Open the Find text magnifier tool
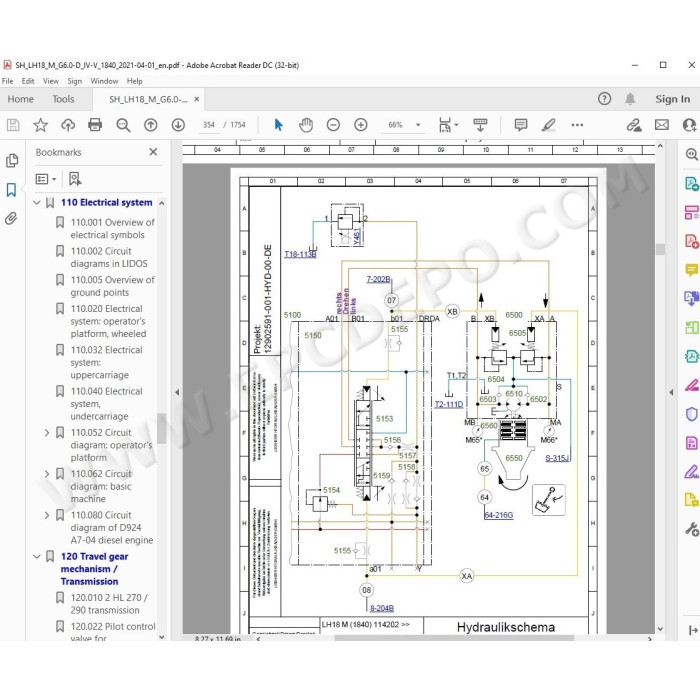700x700 pixels. tap(123, 125)
